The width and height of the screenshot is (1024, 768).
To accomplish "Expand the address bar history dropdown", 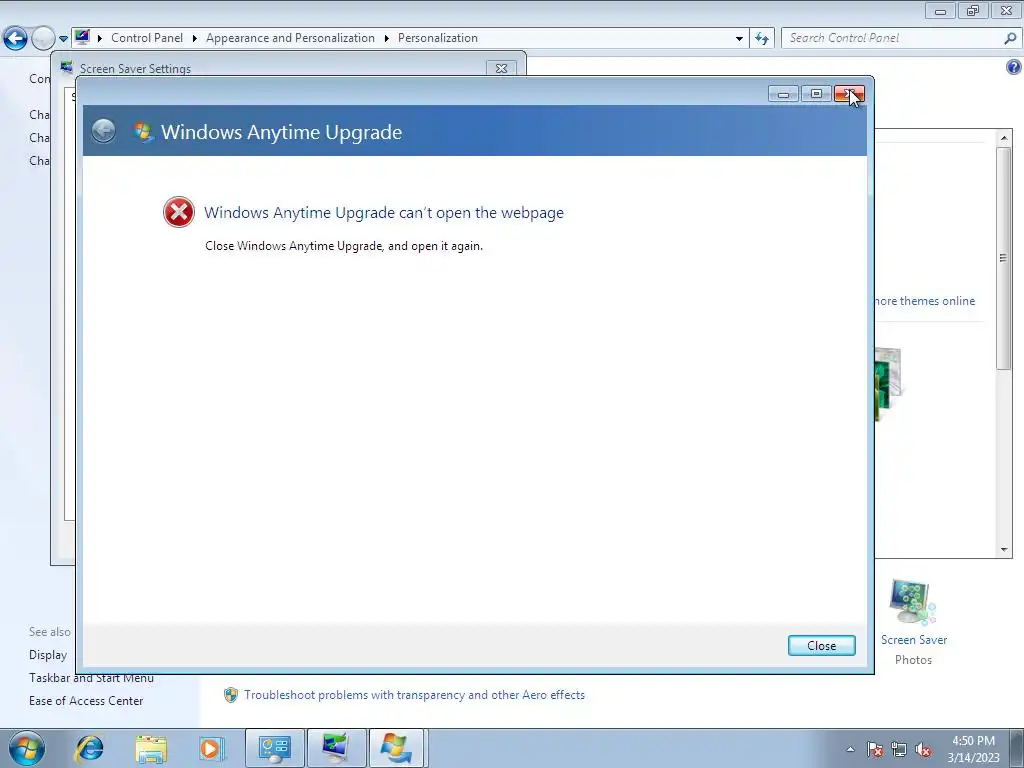I will 739,39.
